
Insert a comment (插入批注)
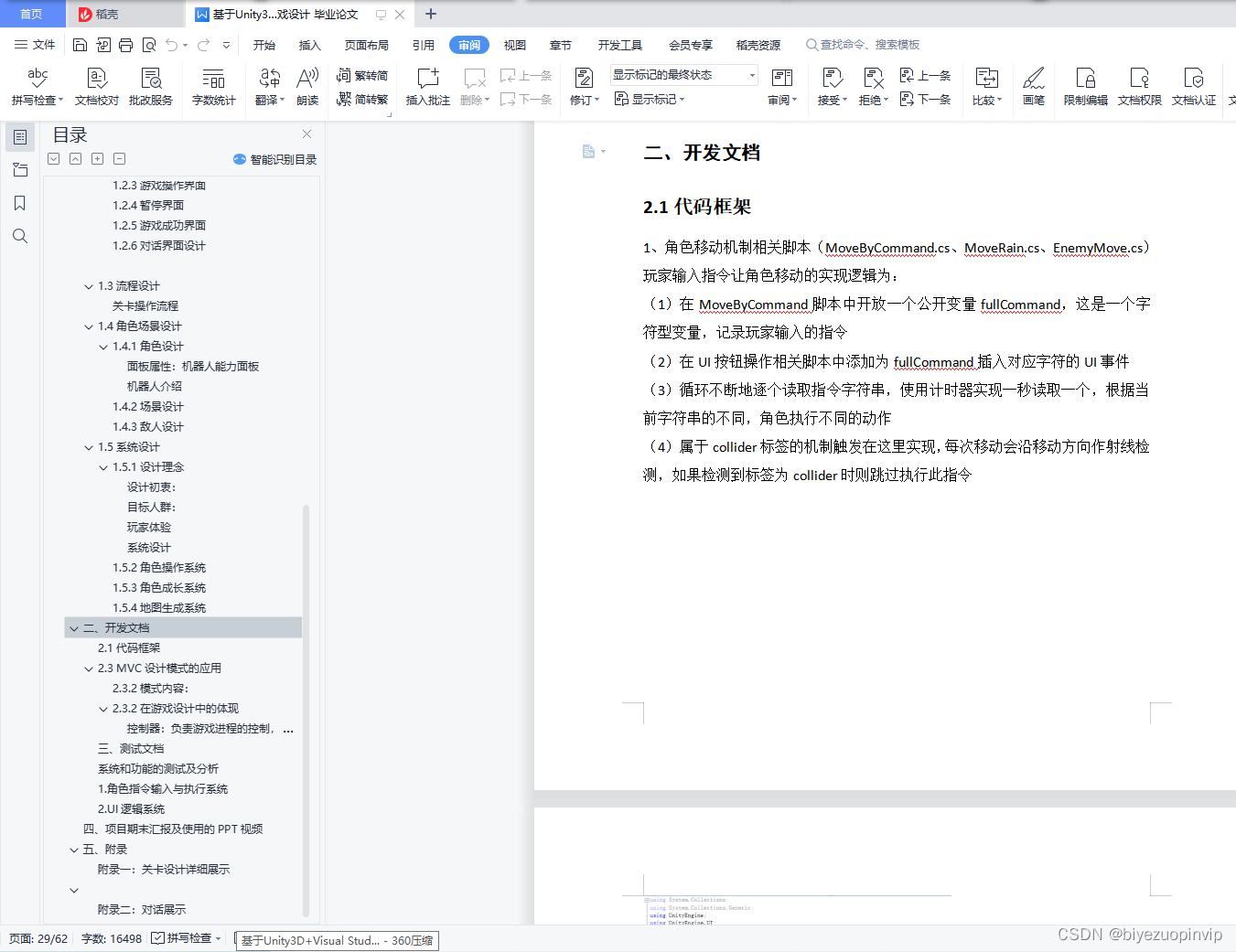click(x=427, y=87)
